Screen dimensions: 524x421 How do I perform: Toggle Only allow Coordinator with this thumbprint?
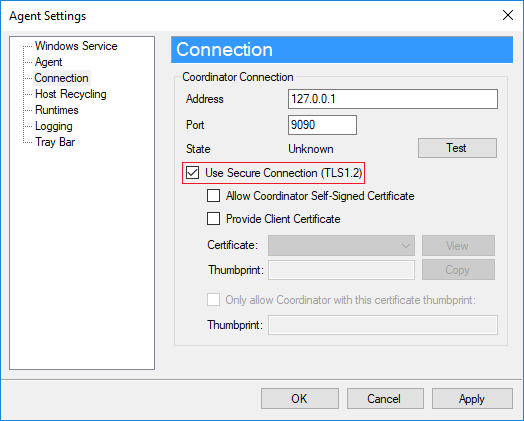point(213,300)
